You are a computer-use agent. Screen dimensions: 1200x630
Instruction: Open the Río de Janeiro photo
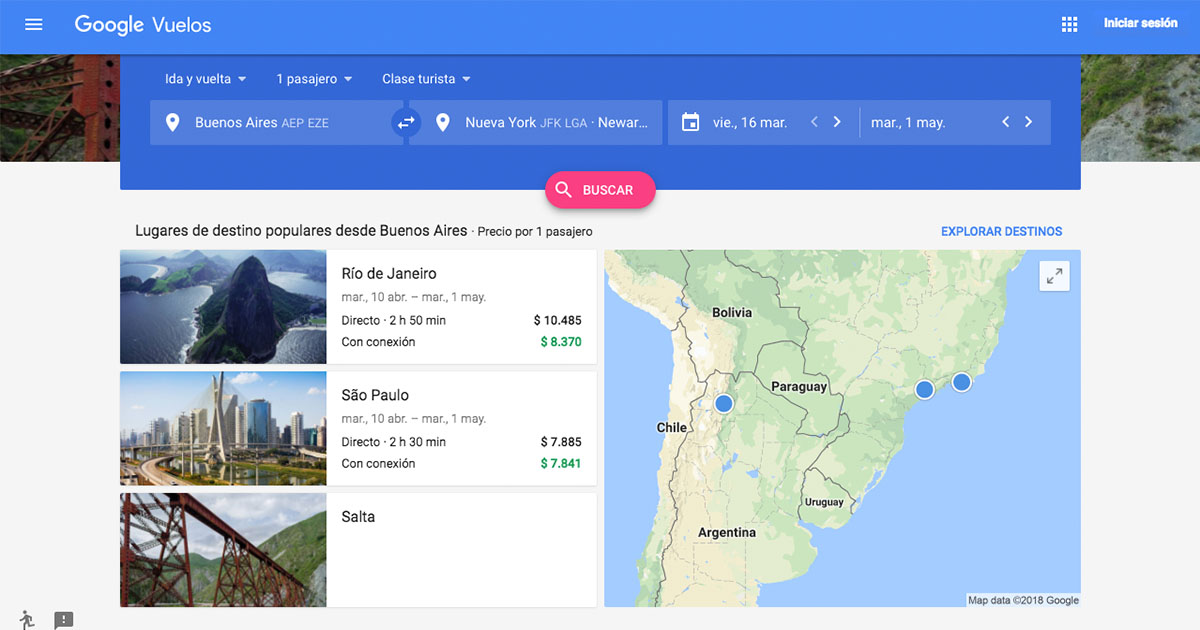223,307
